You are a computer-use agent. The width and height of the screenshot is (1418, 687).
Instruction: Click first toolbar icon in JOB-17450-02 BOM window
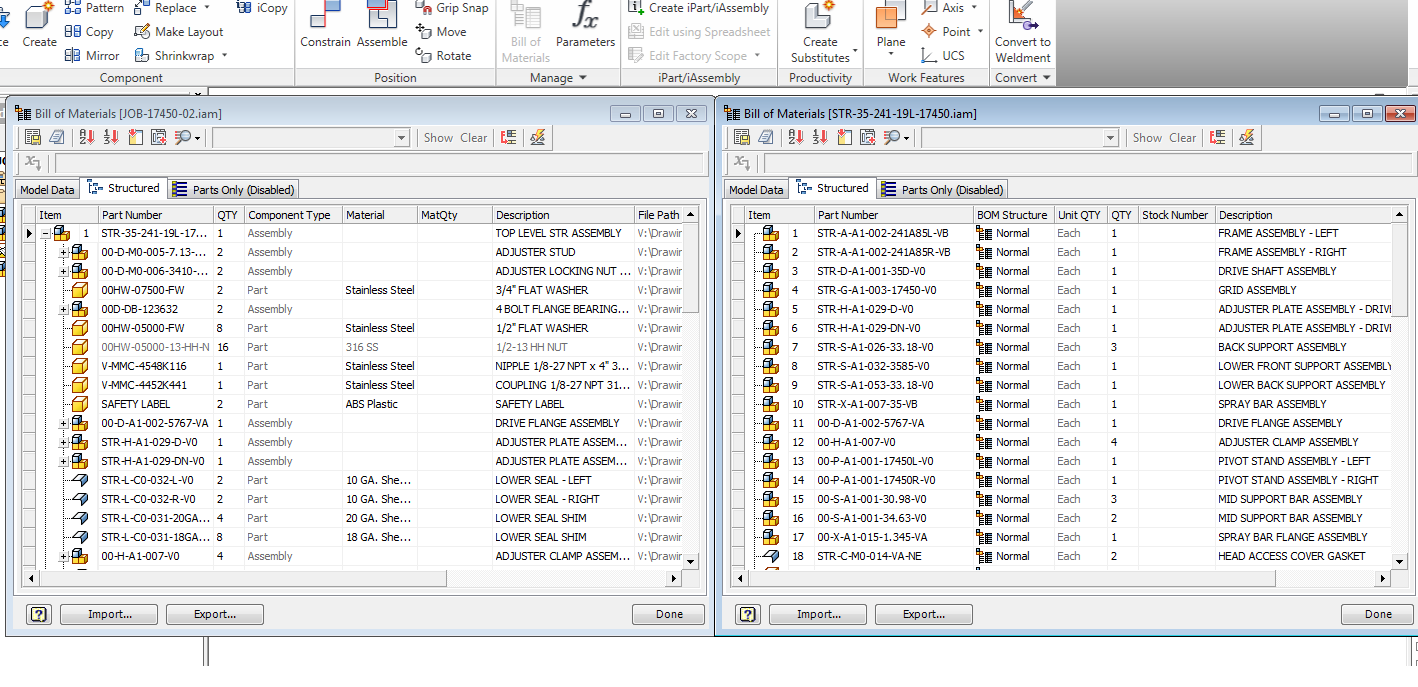pos(33,137)
